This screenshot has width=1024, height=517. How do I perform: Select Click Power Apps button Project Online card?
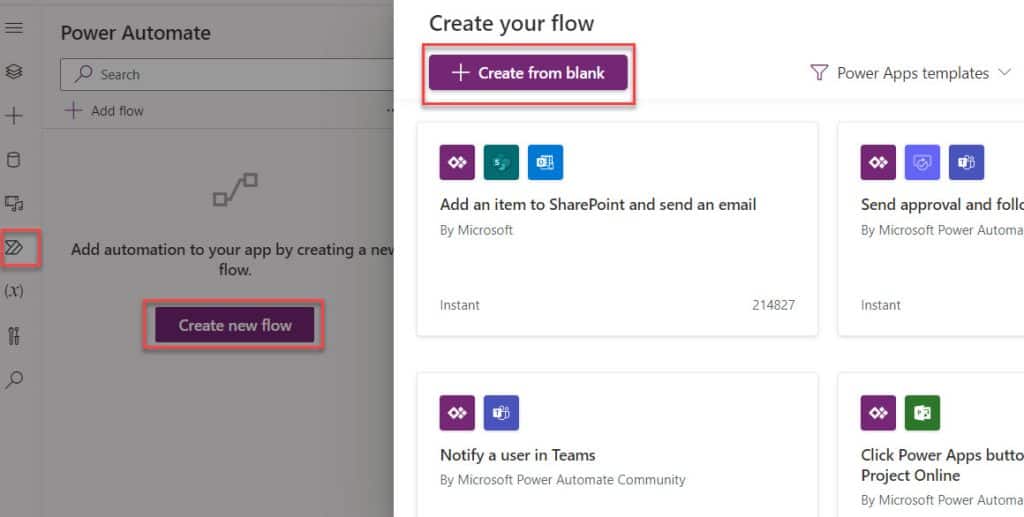[x=931, y=445]
